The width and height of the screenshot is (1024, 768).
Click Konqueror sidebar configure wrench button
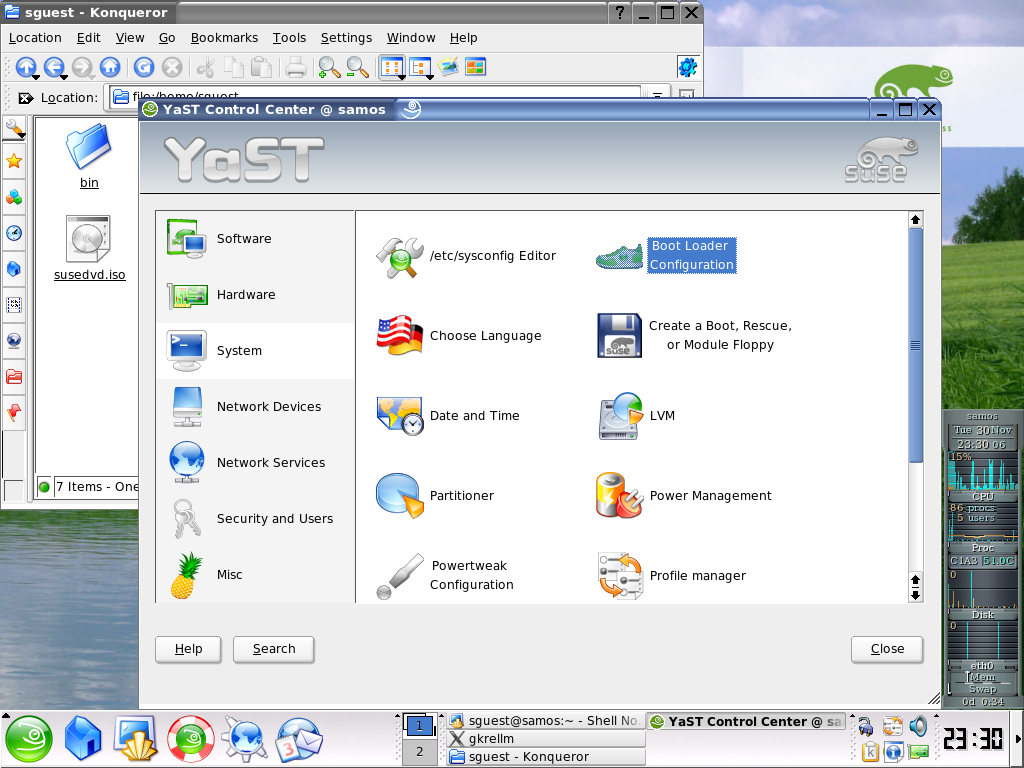(14, 128)
